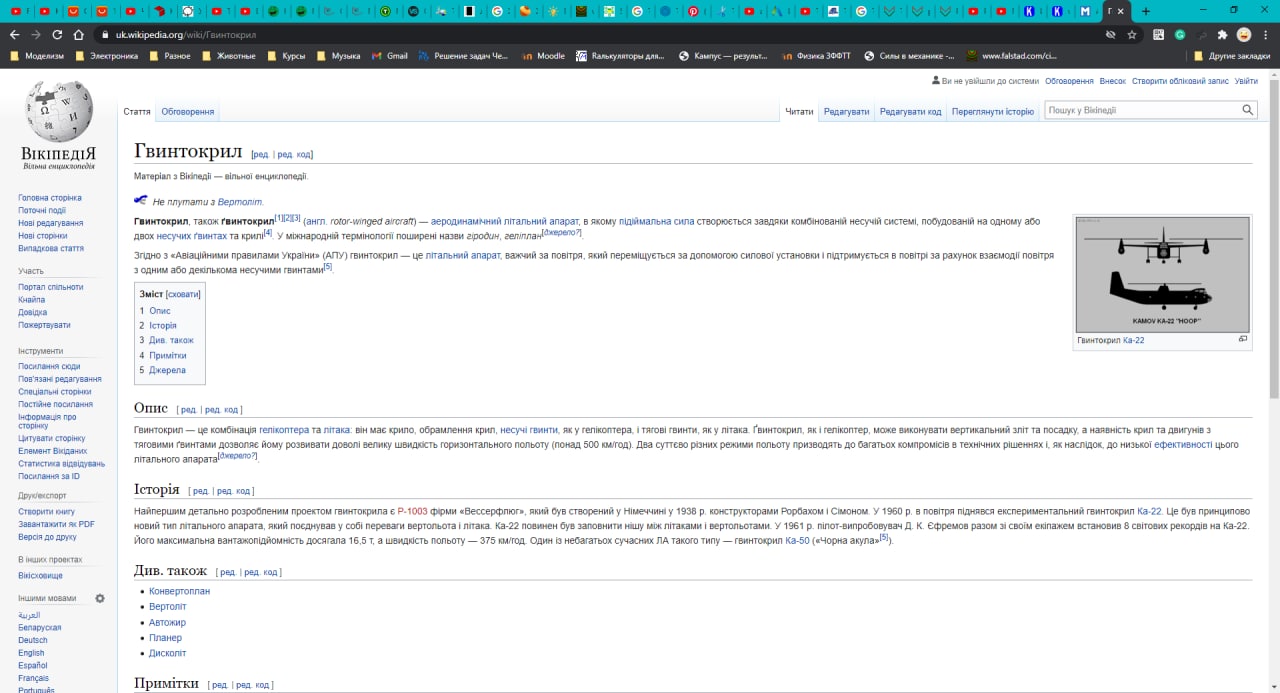Enlarge the Ka-22 image via the expand icon
1280x693 pixels.
(x=1243, y=339)
